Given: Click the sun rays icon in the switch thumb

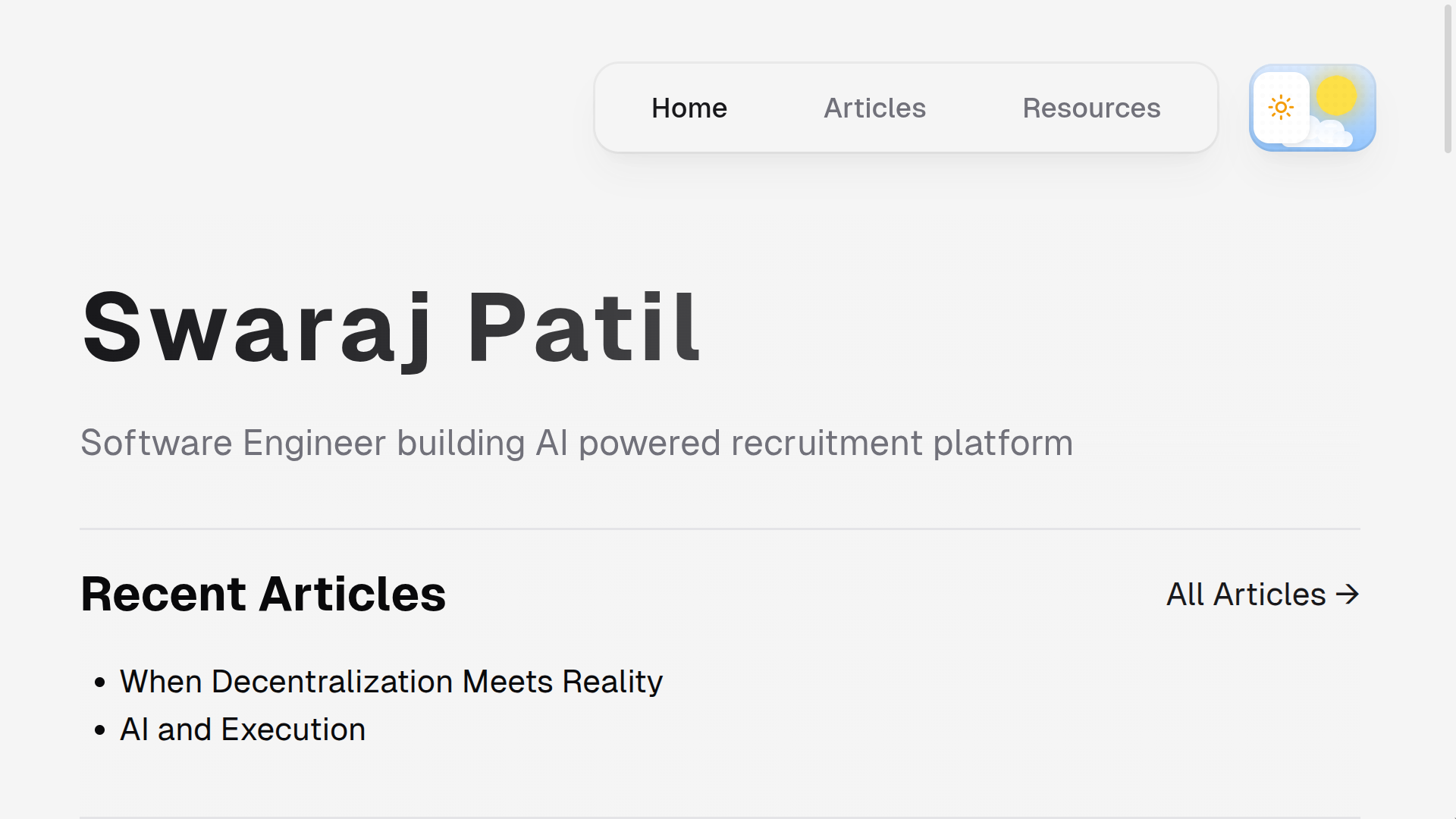Looking at the screenshot, I should (x=1282, y=107).
